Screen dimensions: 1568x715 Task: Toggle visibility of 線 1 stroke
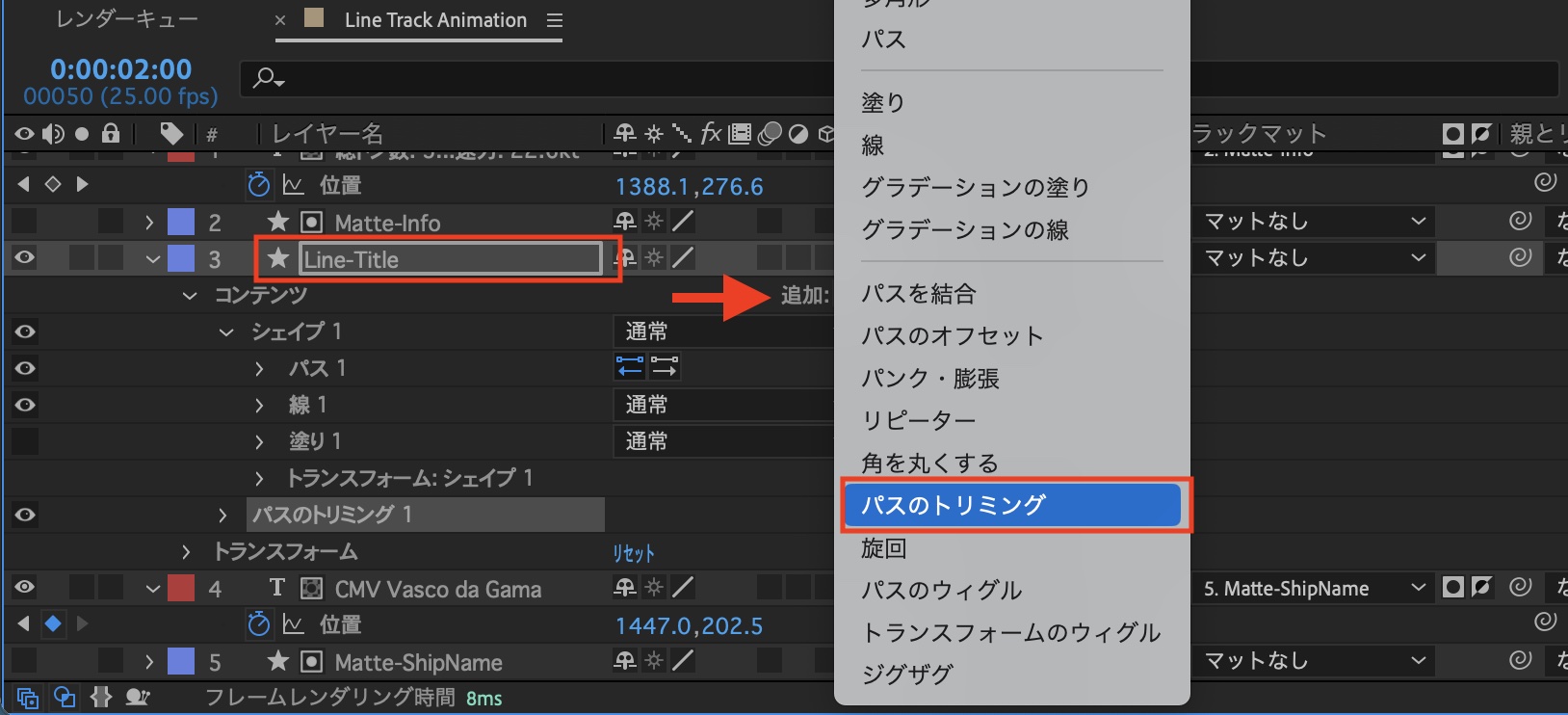pos(25,405)
